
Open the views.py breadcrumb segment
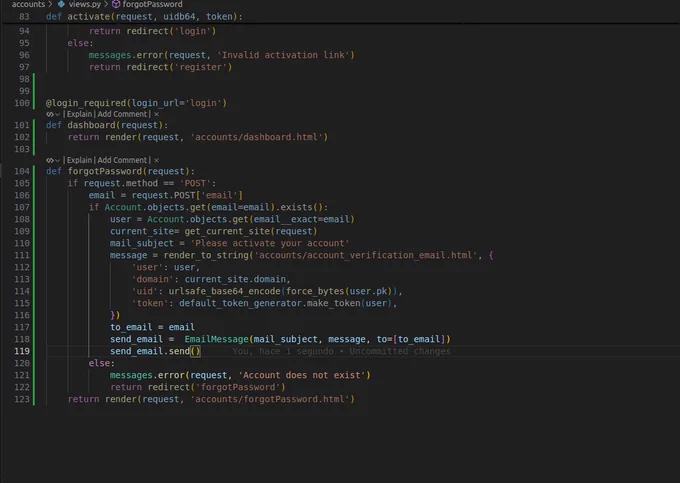(85, 4)
